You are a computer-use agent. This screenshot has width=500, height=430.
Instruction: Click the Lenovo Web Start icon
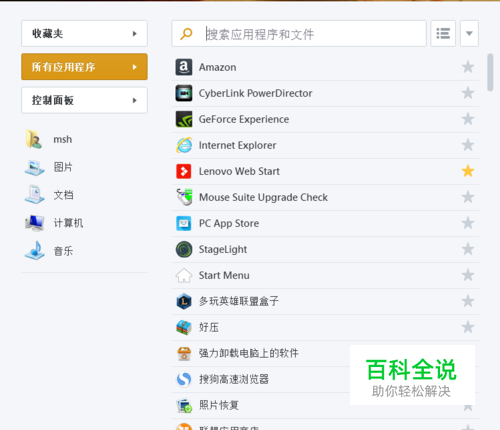[184, 171]
